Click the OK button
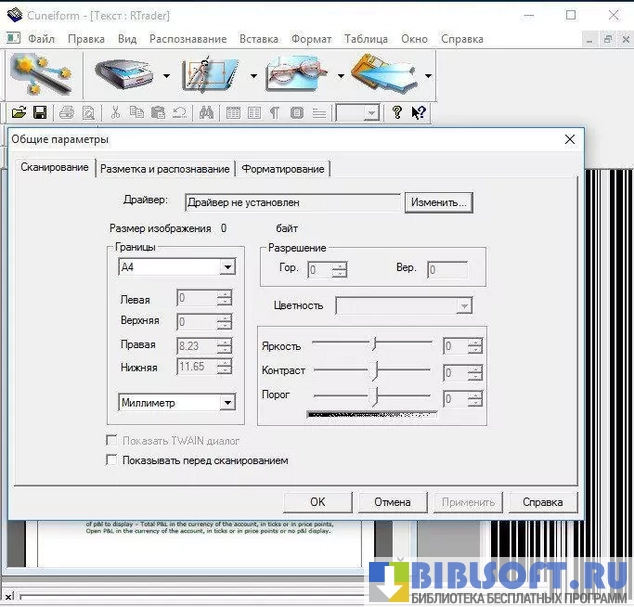The image size is (634, 607). coord(317,502)
